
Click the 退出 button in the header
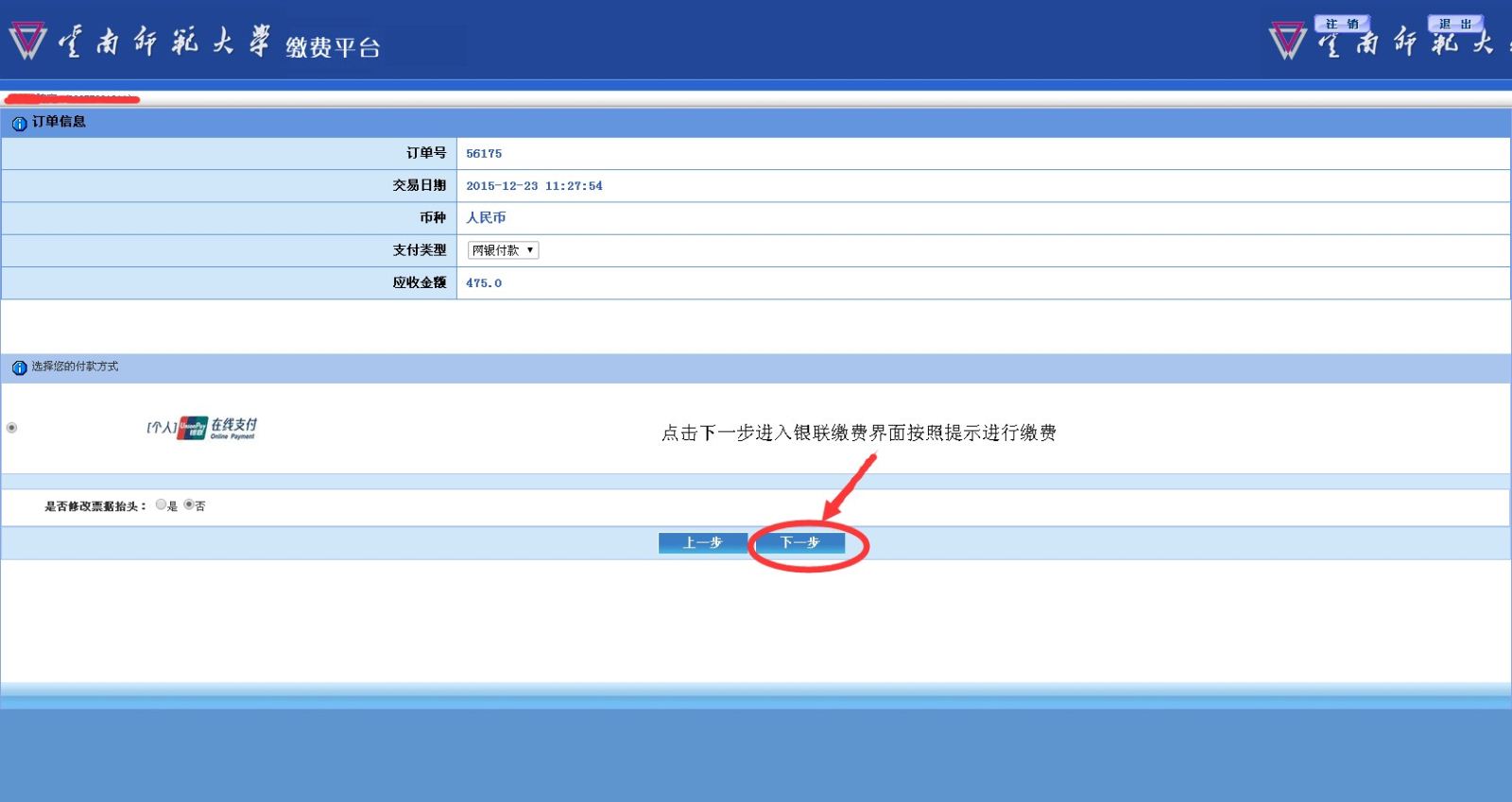click(x=1454, y=24)
